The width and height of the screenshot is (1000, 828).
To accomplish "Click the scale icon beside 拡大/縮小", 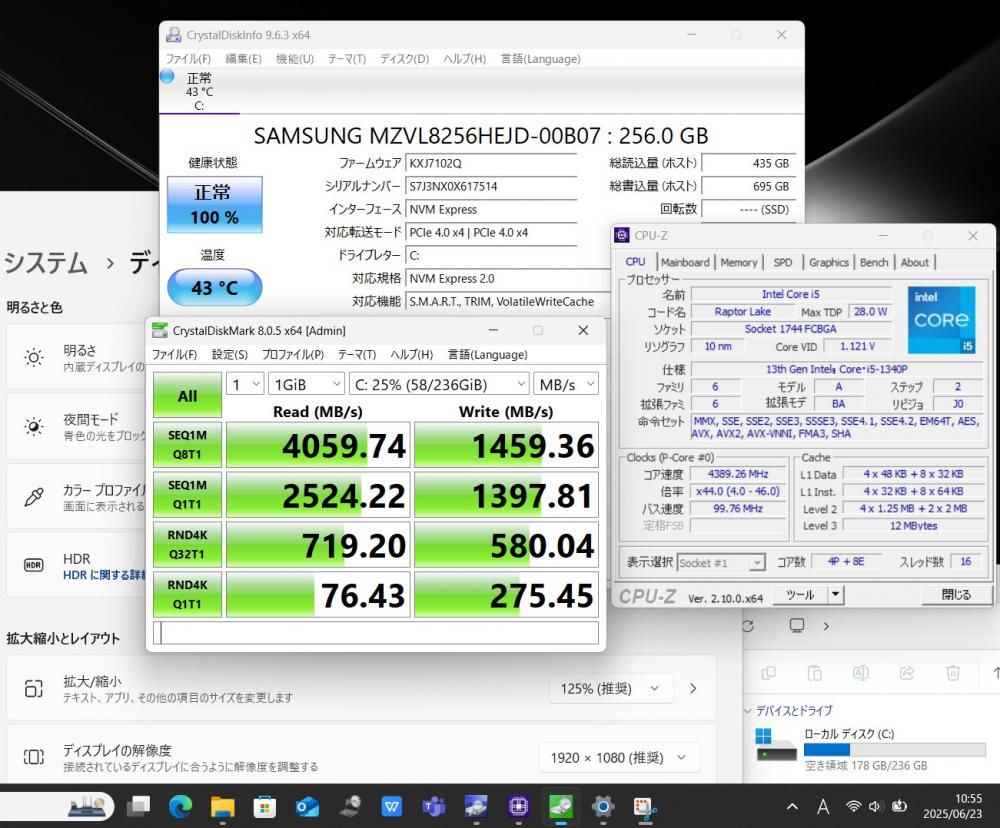I will (34, 689).
